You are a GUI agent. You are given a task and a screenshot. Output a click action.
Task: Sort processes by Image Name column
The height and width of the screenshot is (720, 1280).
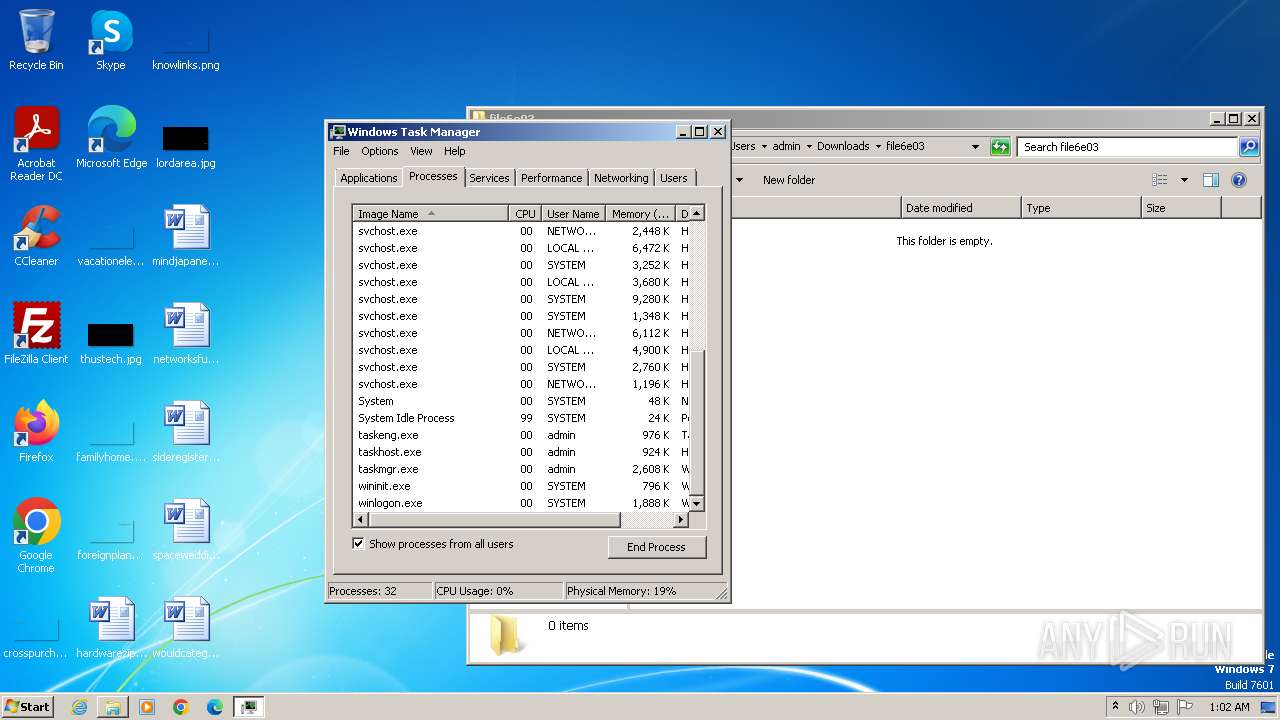(430, 214)
